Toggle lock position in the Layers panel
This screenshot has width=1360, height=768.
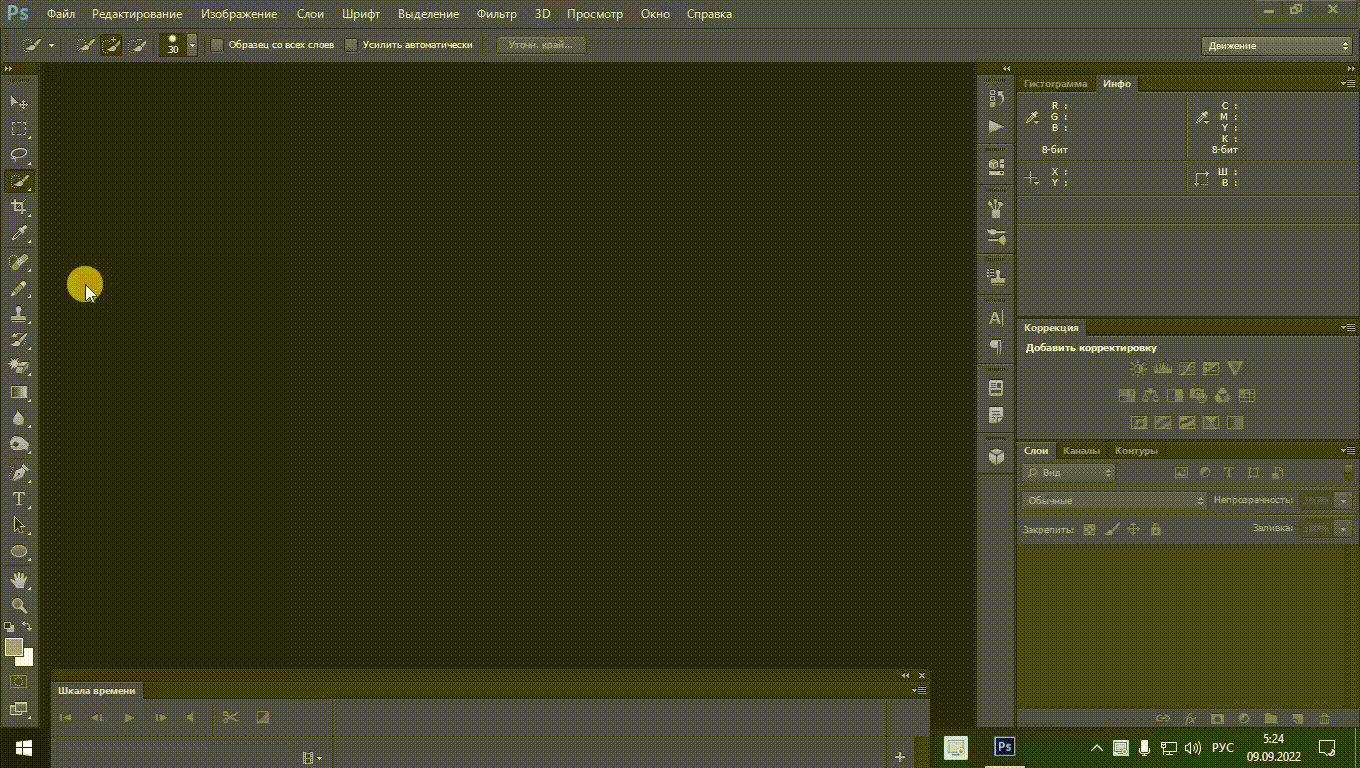coord(1133,529)
